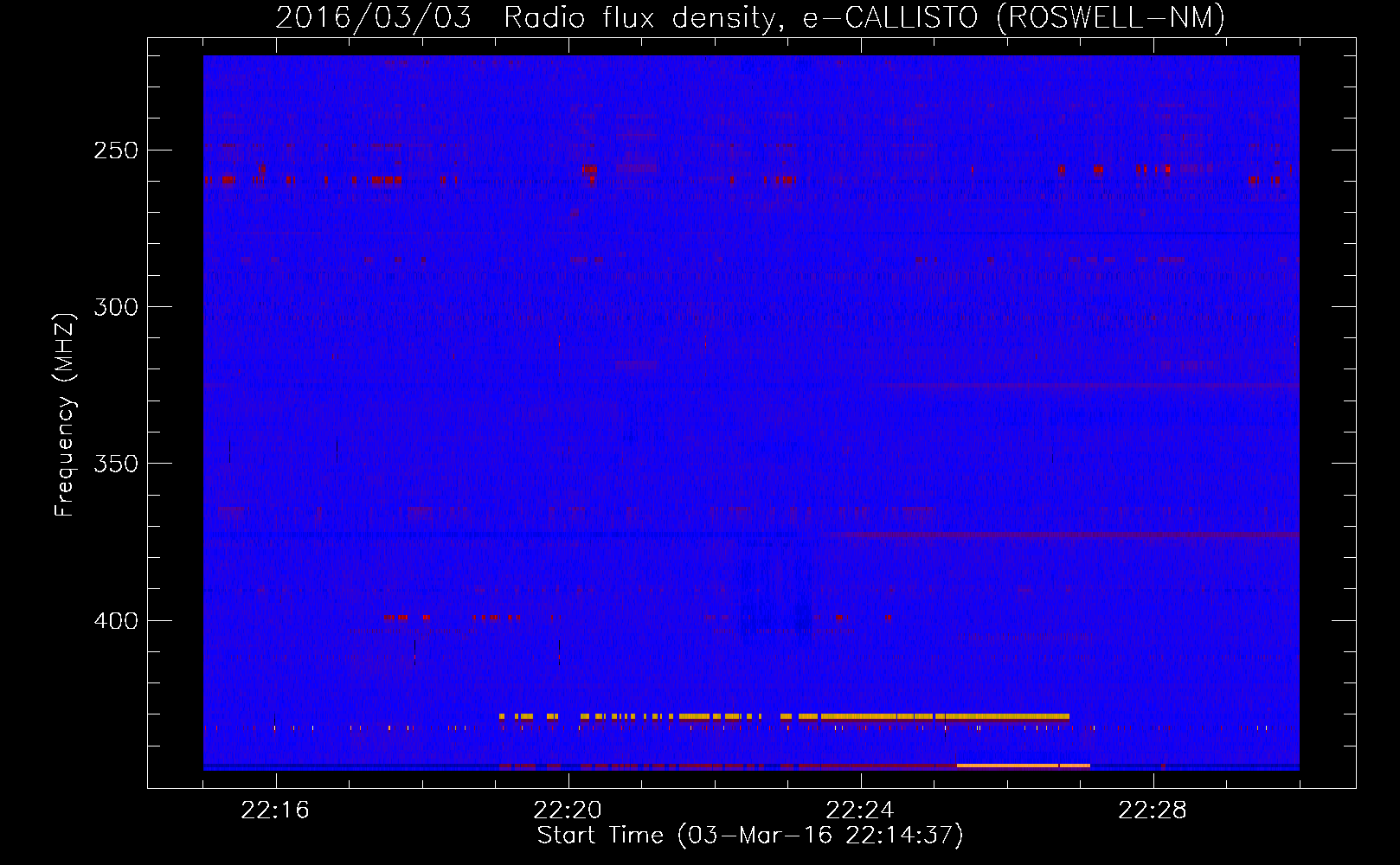Click the purple horizontal line near 373 MHz
The image size is (1400, 865).
point(1061,535)
